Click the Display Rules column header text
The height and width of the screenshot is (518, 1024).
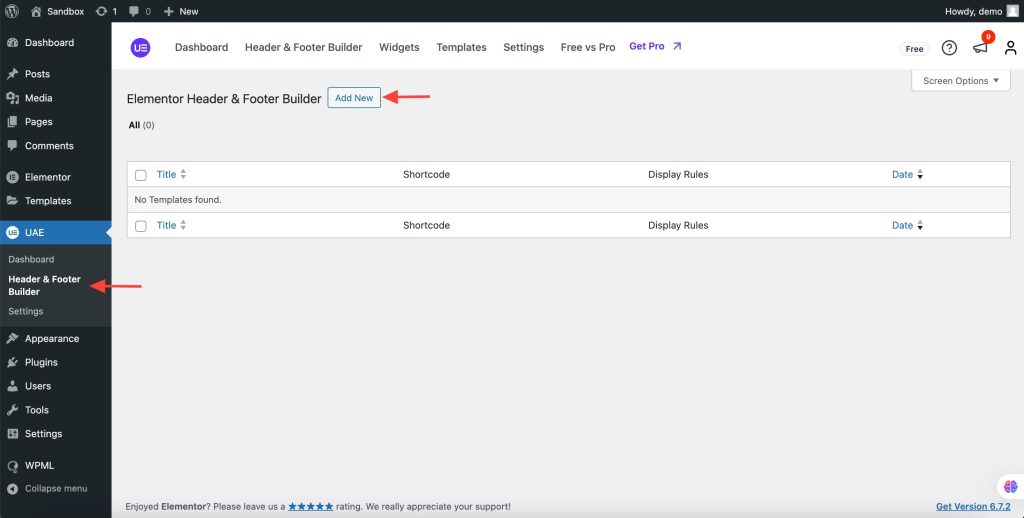click(678, 174)
